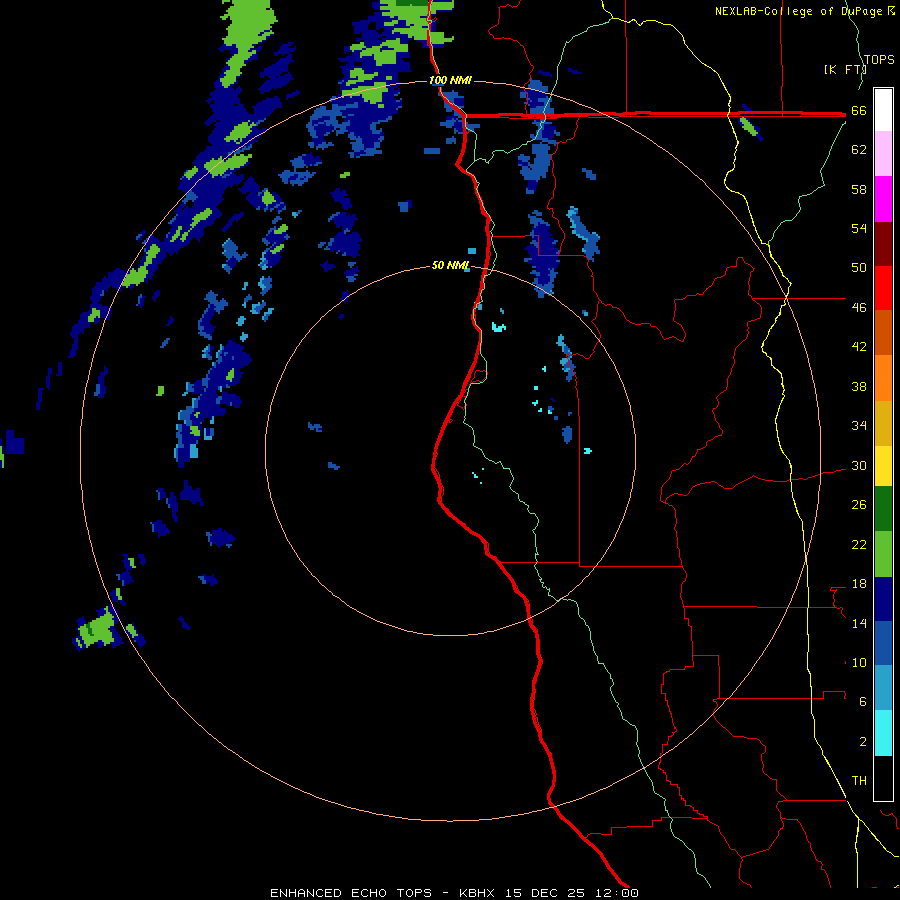The image size is (900, 900).
Task: Click the "34" legend value
Action: (859, 426)
